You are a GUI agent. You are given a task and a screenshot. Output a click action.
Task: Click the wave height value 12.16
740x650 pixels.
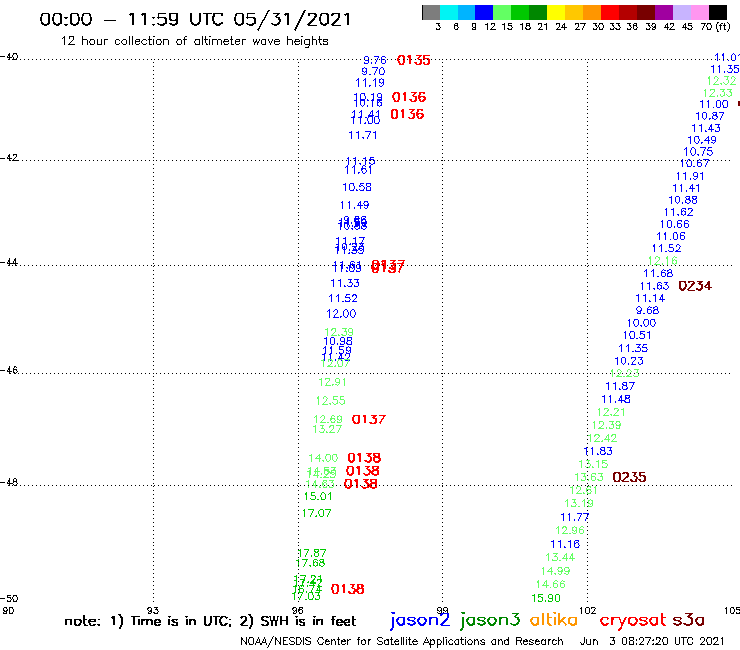[663, 261]
